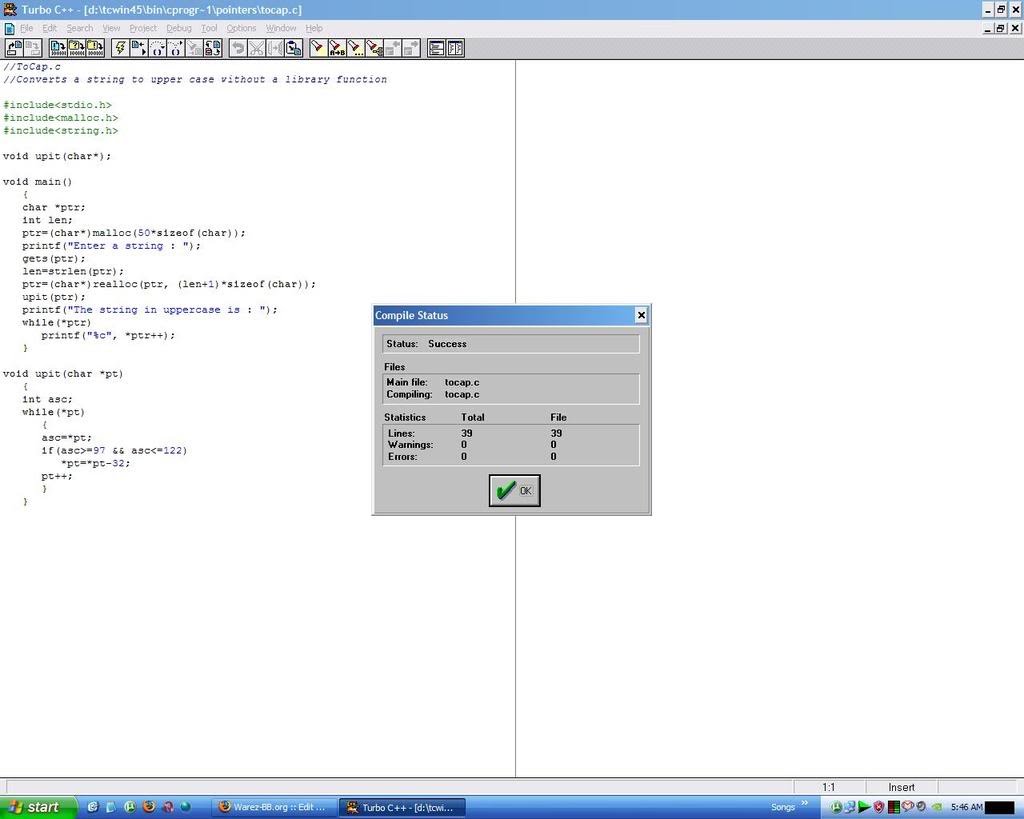
Task: Toggle the Insert mode indicator in the status bar
Action: (x=900, y=787)
